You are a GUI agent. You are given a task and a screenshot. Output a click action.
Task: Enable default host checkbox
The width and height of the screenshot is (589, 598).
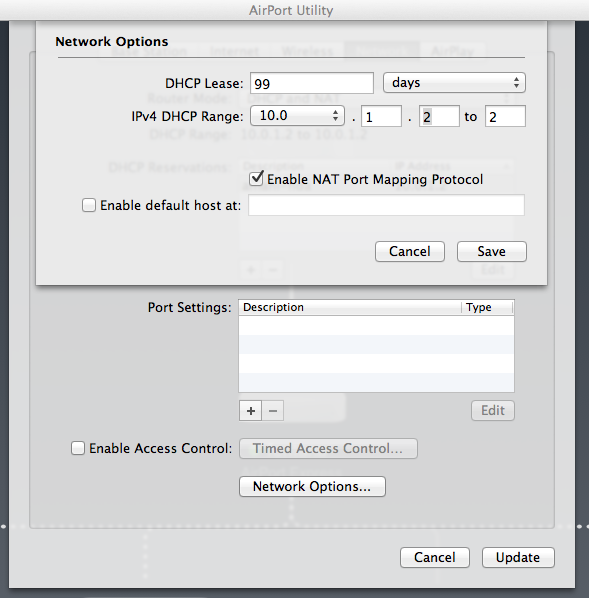89,205
